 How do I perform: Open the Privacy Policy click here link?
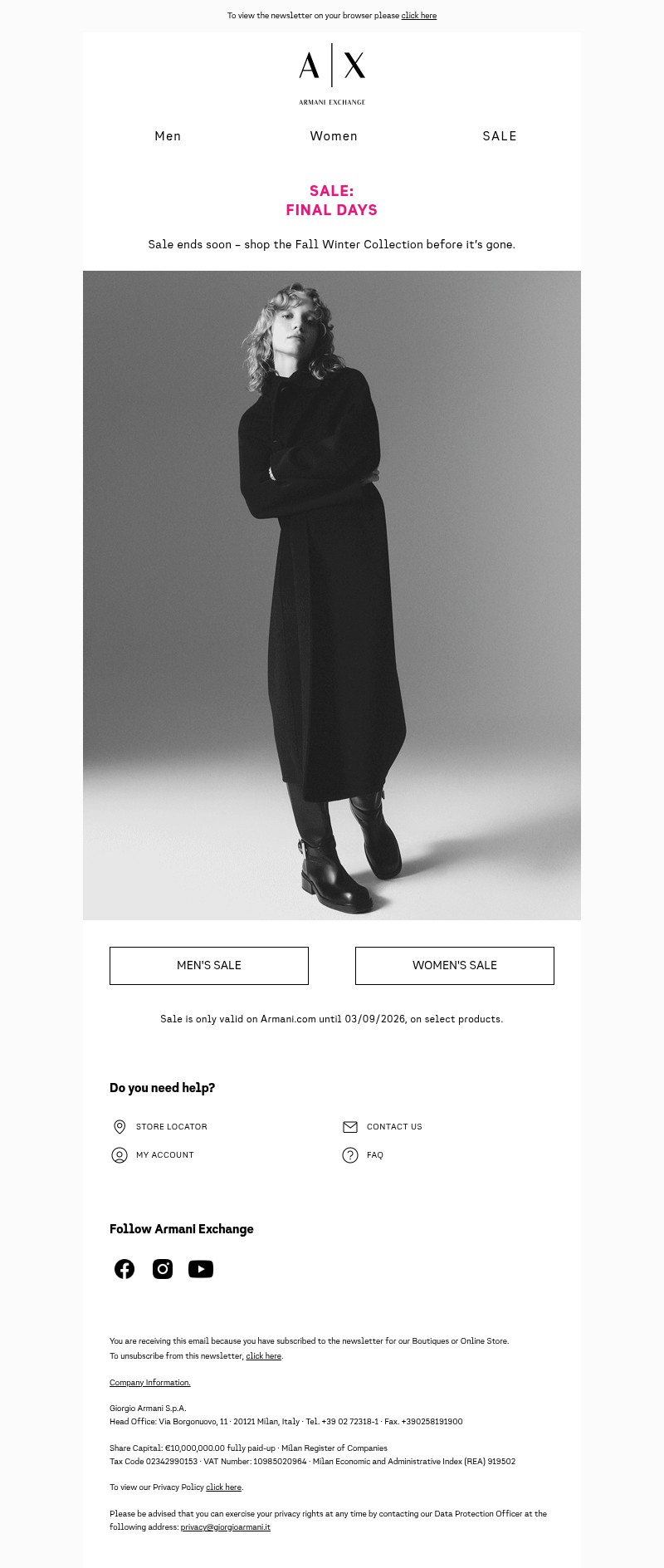[224, 1487]
